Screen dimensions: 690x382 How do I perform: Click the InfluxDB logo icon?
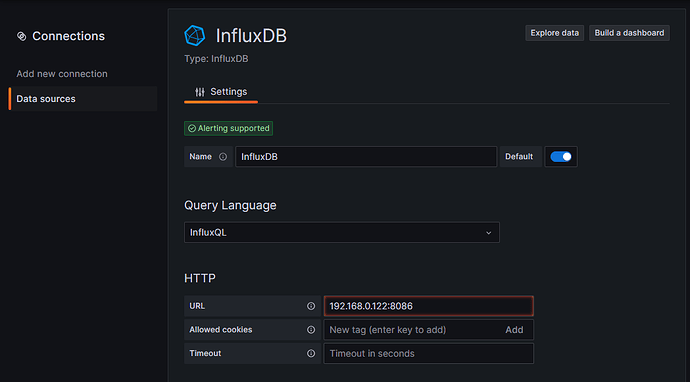click(x=195, y=36)
